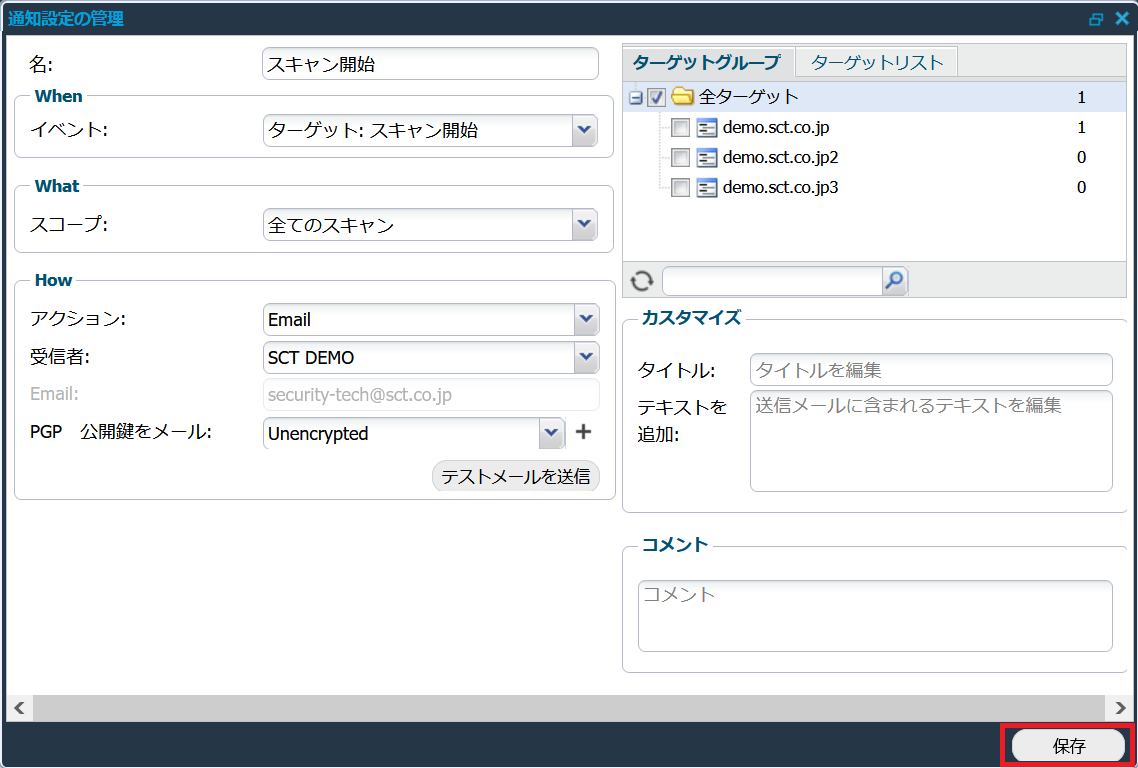Click the テキストを追加 text area

(931, 441)
